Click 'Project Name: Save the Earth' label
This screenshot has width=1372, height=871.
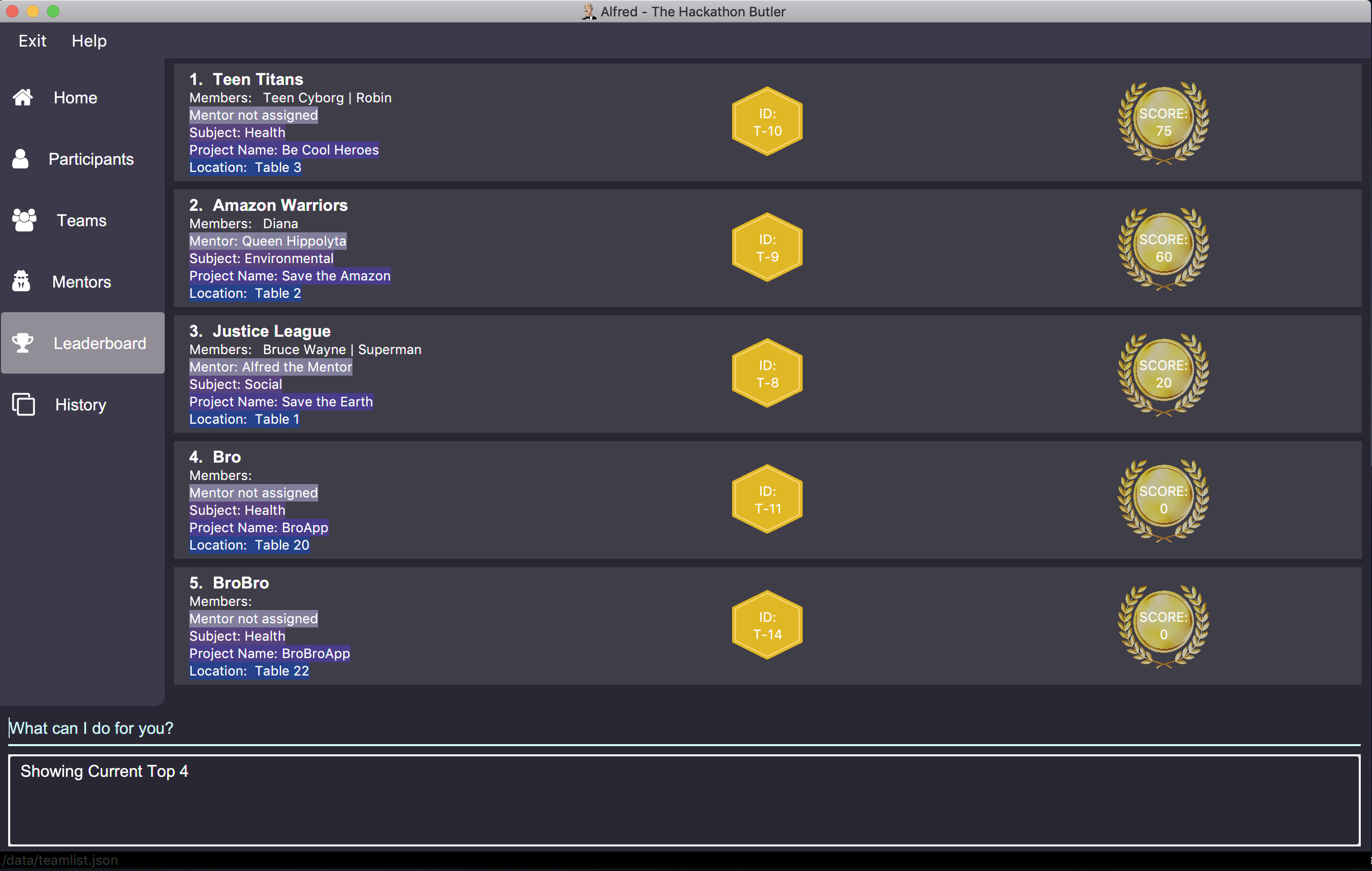281,402
